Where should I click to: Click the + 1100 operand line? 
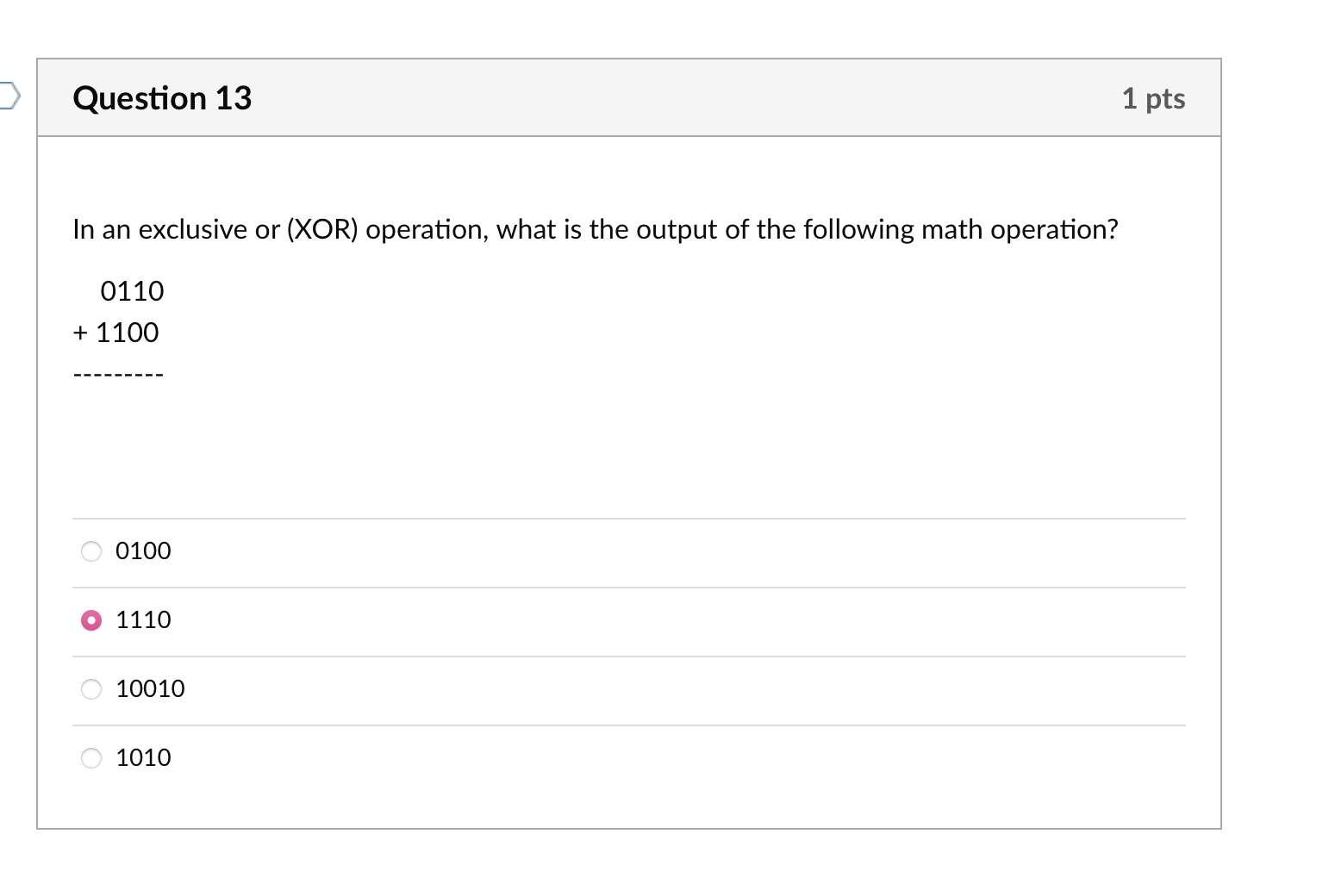[x=115, y=333]
